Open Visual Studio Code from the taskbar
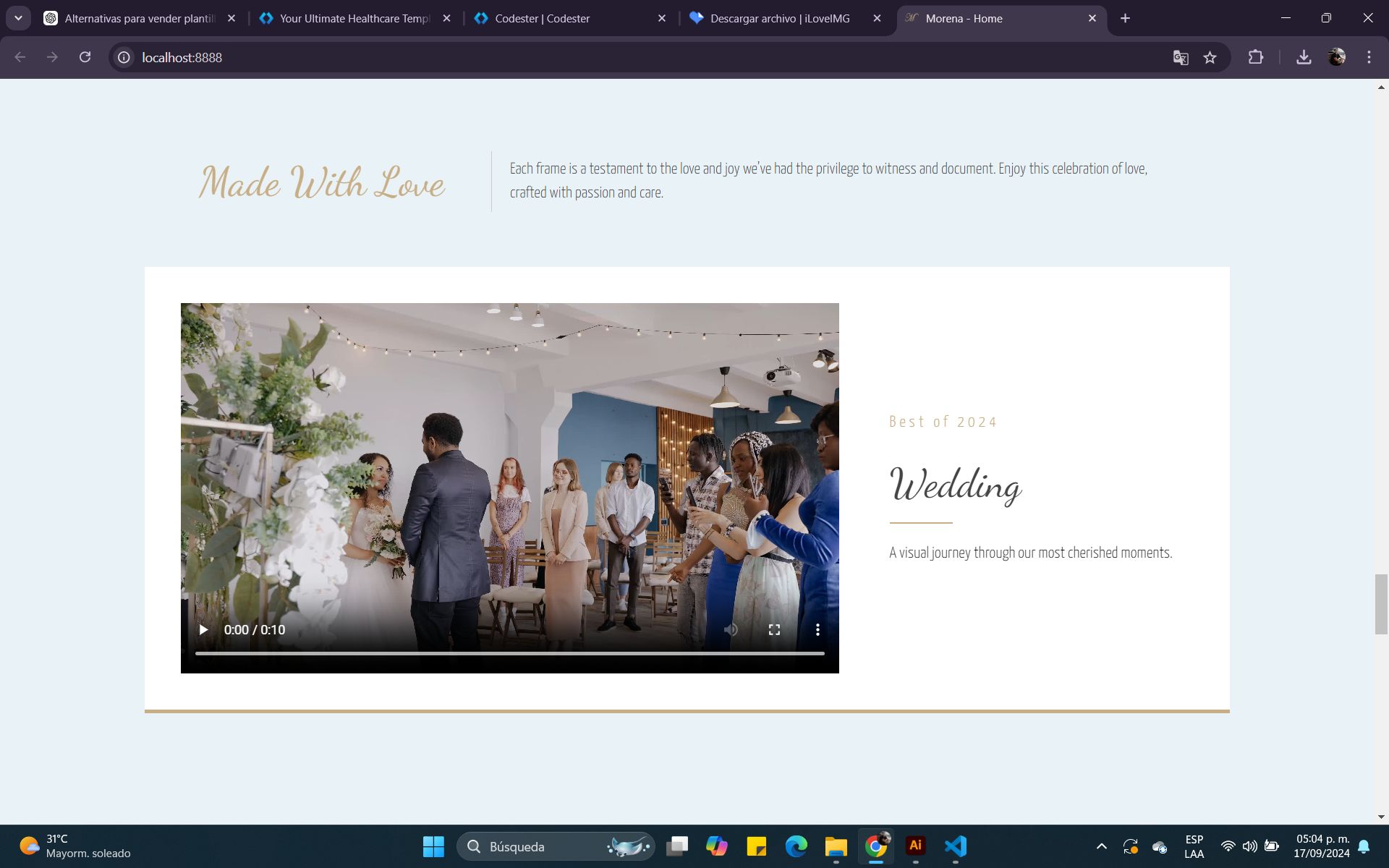The height and width of the screenshot is (868, 1389). [955, 846]
